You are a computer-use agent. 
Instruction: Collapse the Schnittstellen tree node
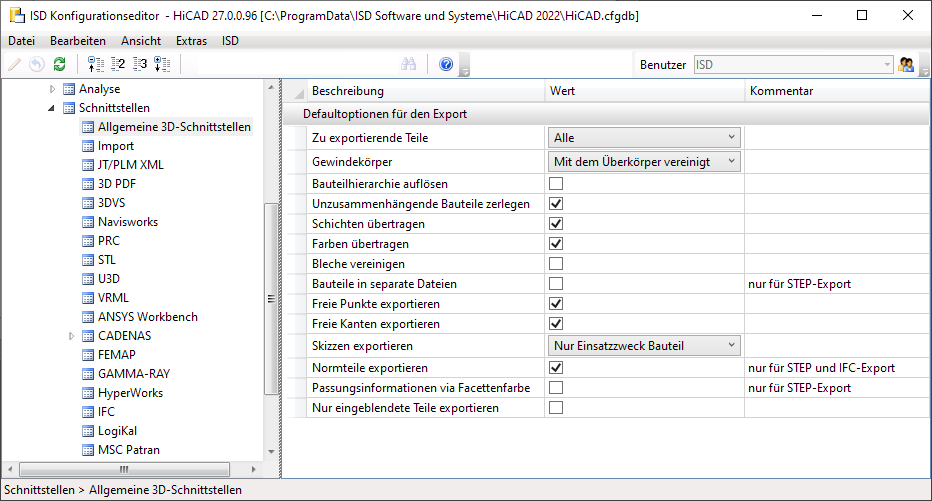coord(52,108)
